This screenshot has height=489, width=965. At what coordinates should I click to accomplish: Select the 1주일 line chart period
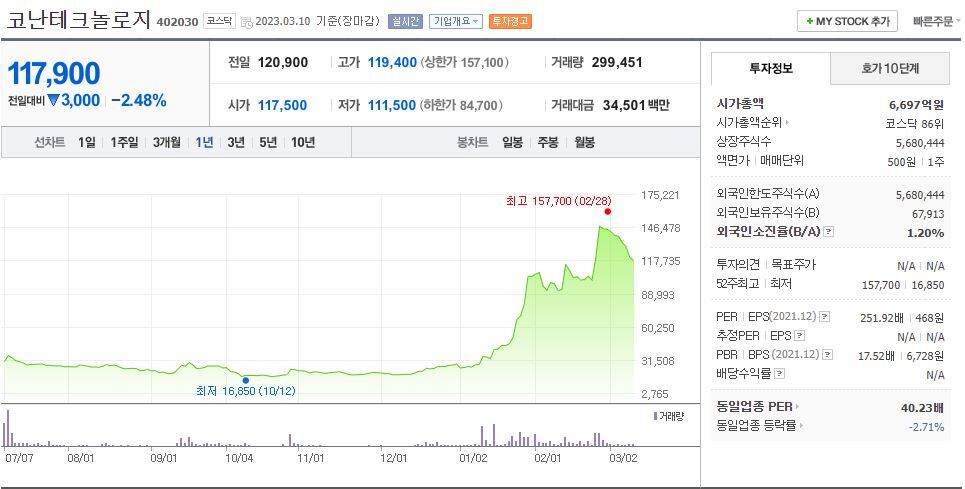point(124,142)
